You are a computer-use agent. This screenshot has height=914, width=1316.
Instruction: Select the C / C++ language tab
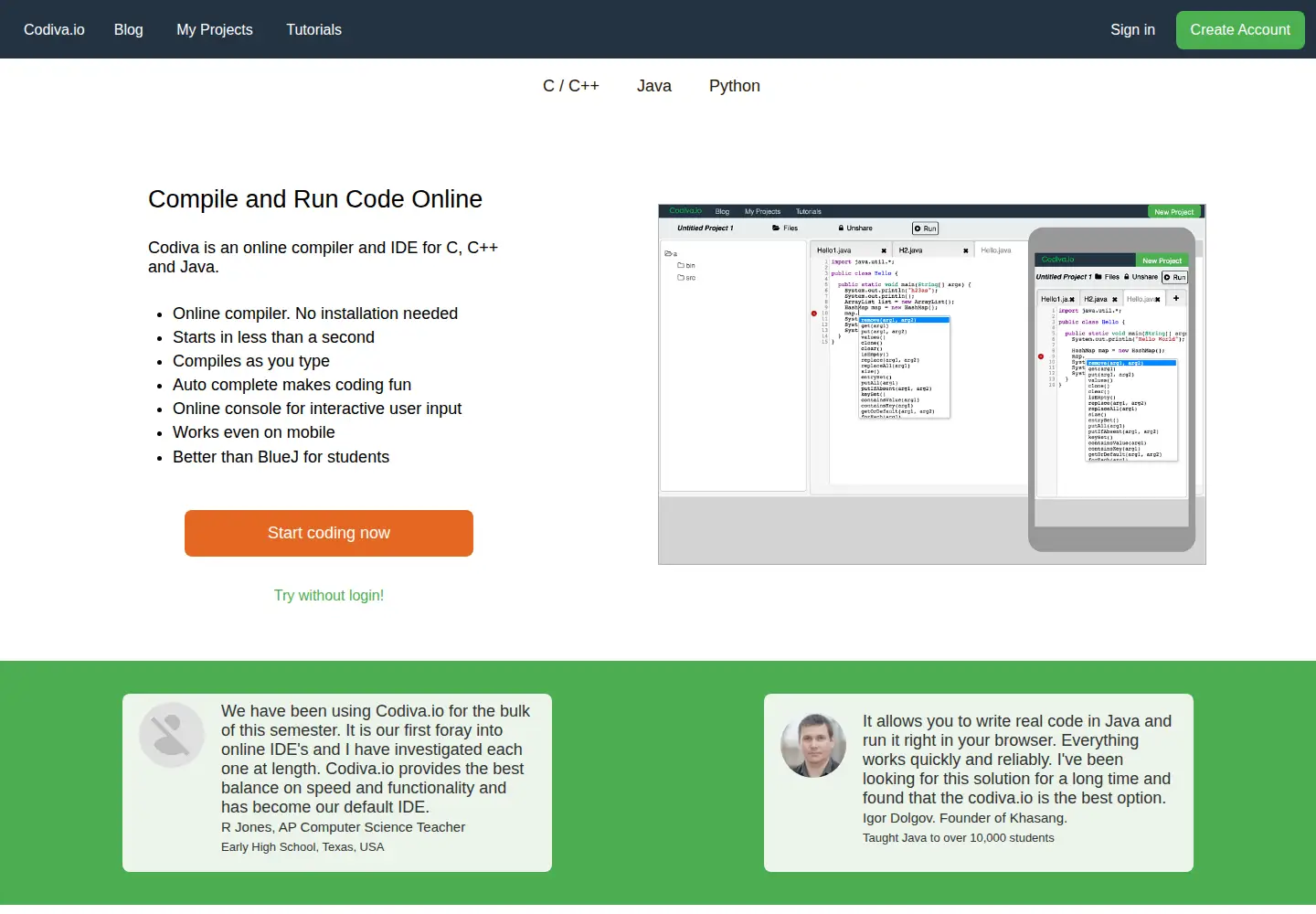pos(571,86)
